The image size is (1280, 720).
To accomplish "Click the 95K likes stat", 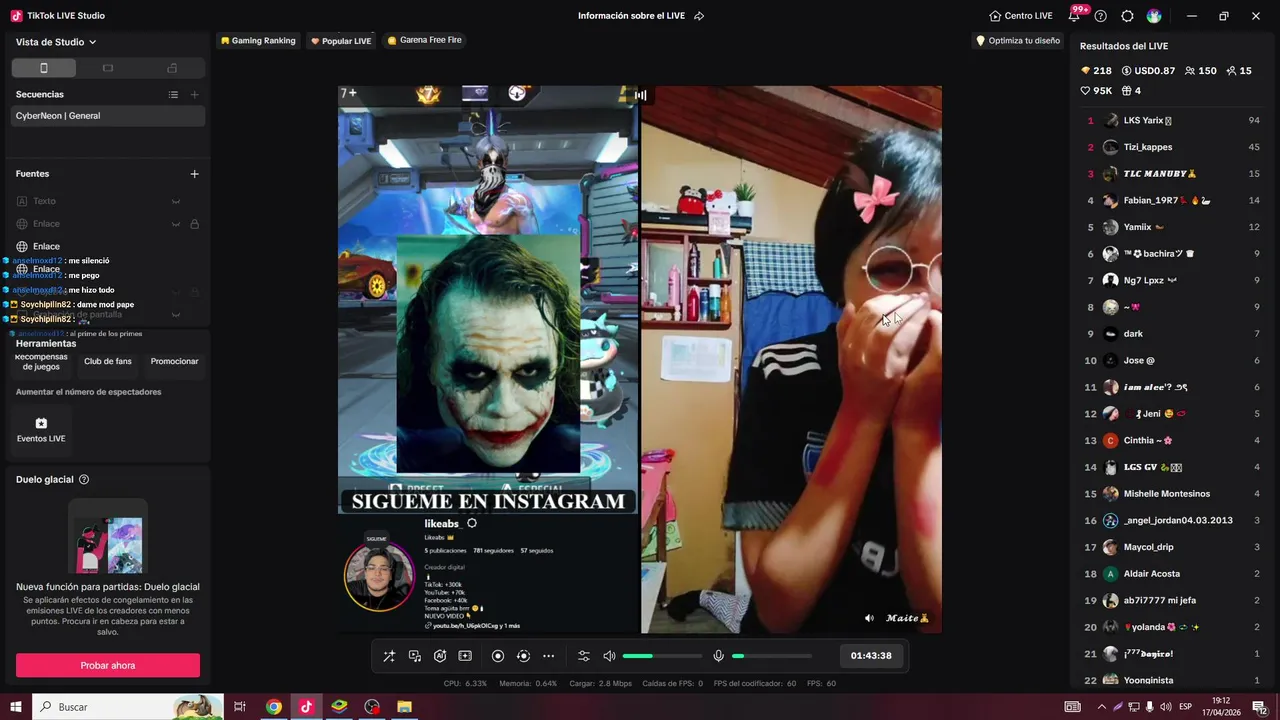I will pyautogui.click(x=1096, y=91).
